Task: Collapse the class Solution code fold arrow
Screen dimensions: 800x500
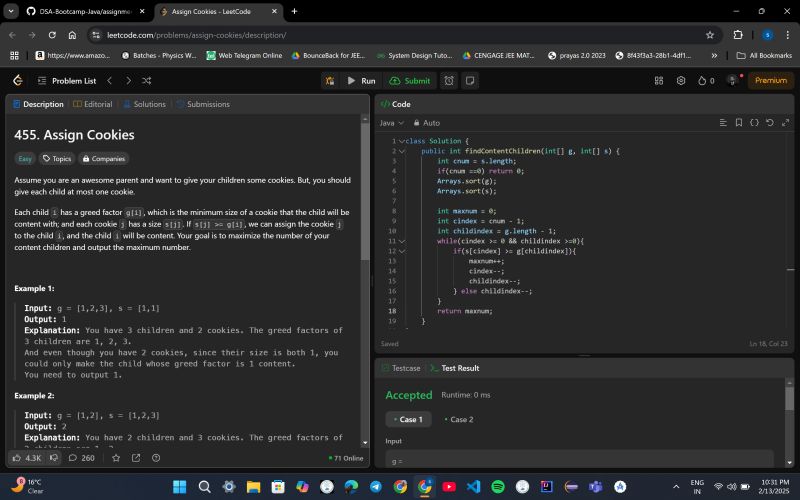Action: [x=402, y=141]
